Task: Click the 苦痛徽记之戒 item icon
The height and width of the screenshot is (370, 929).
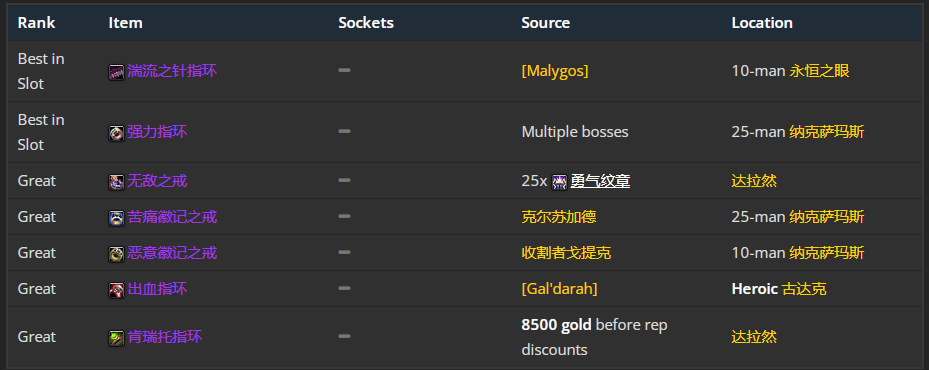Action: [116, 218]
